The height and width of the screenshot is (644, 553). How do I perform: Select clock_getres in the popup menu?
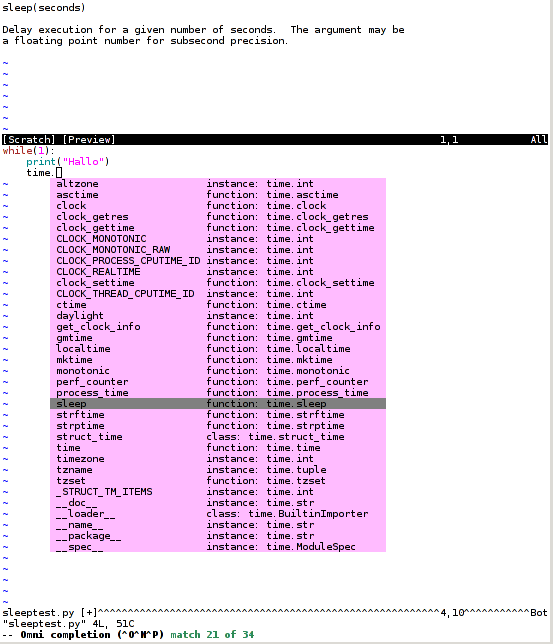[x=218, y=217]
